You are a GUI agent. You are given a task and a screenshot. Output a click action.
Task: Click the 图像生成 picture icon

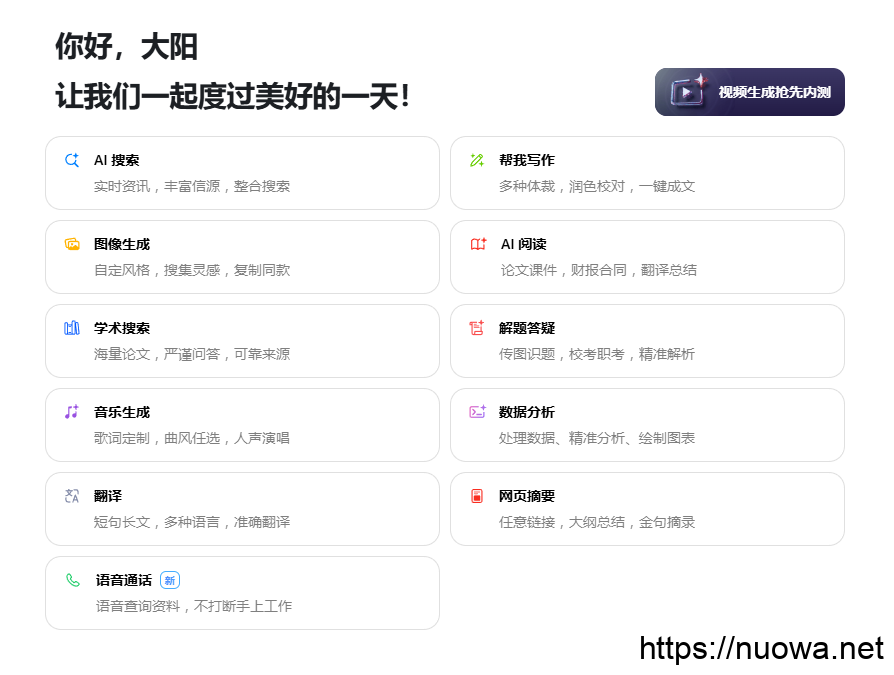click(x=72, y=244)
